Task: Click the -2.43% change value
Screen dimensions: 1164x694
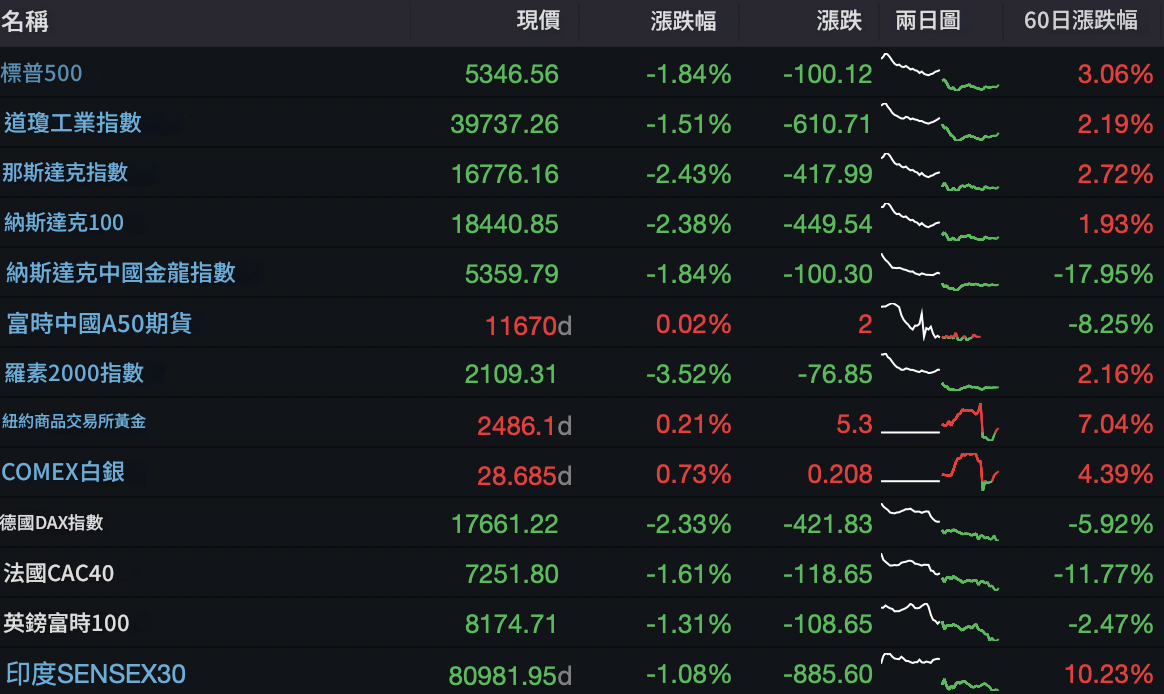Action: 689,174
